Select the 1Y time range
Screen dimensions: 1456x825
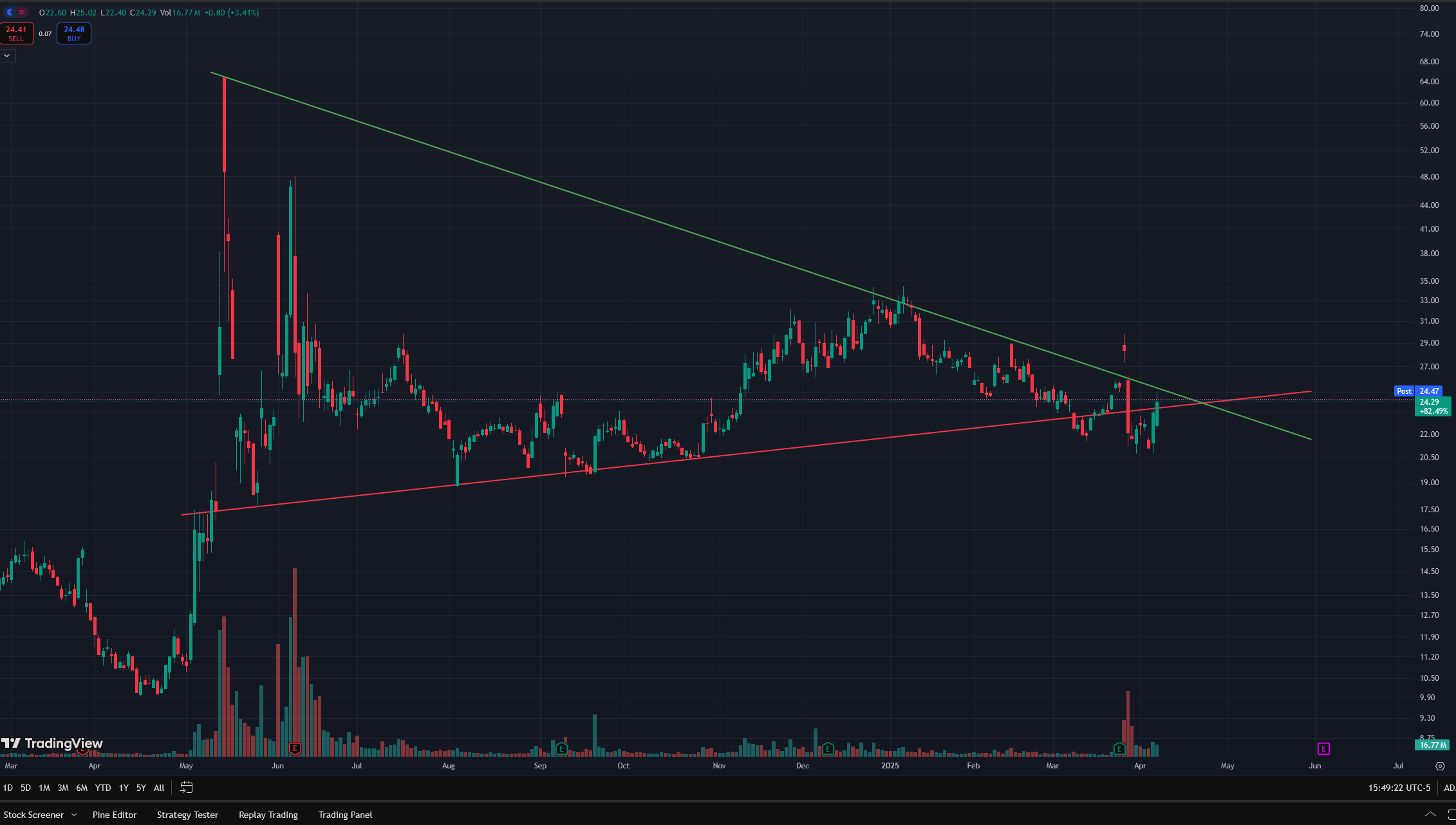click(124, 788)
